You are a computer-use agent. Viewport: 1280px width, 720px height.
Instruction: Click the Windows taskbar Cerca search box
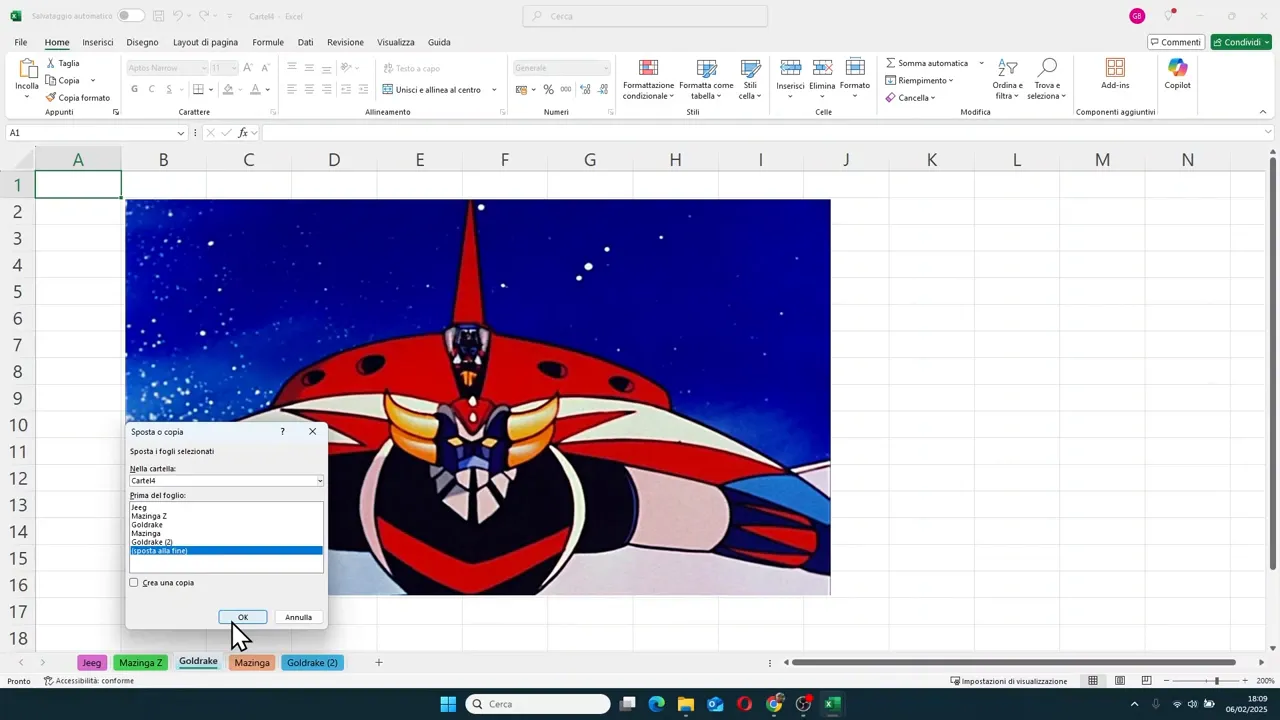[x=538, y=704]
